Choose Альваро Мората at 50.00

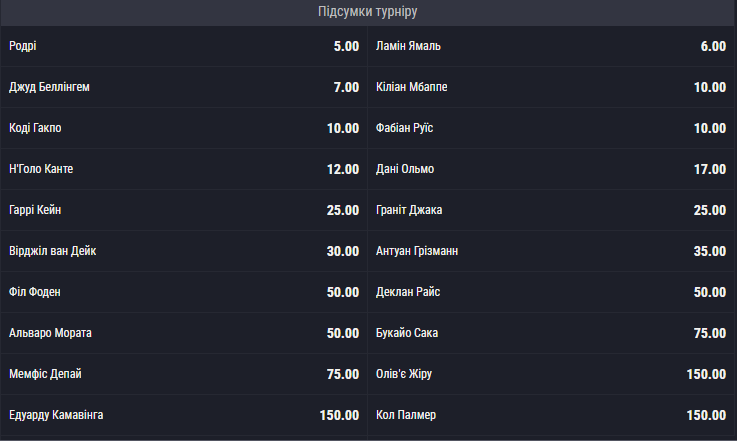(184, 332)
